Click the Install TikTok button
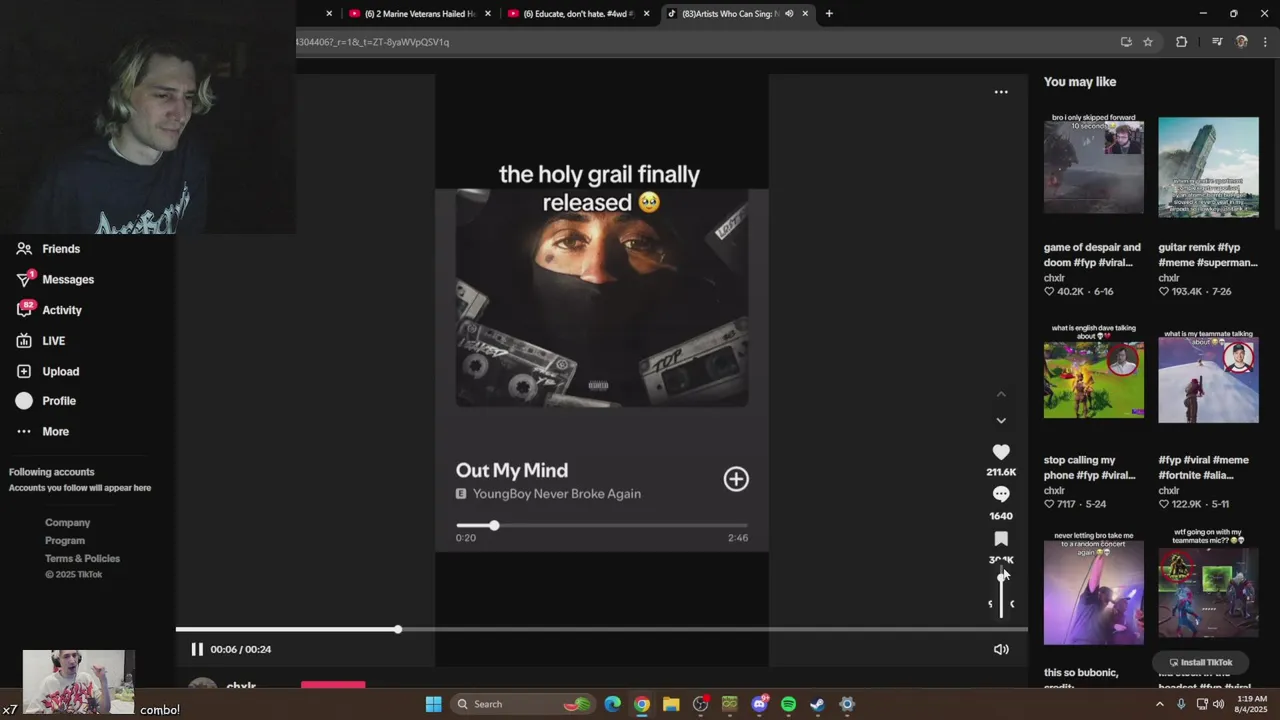1280x720 pixels. point(1199,662)
